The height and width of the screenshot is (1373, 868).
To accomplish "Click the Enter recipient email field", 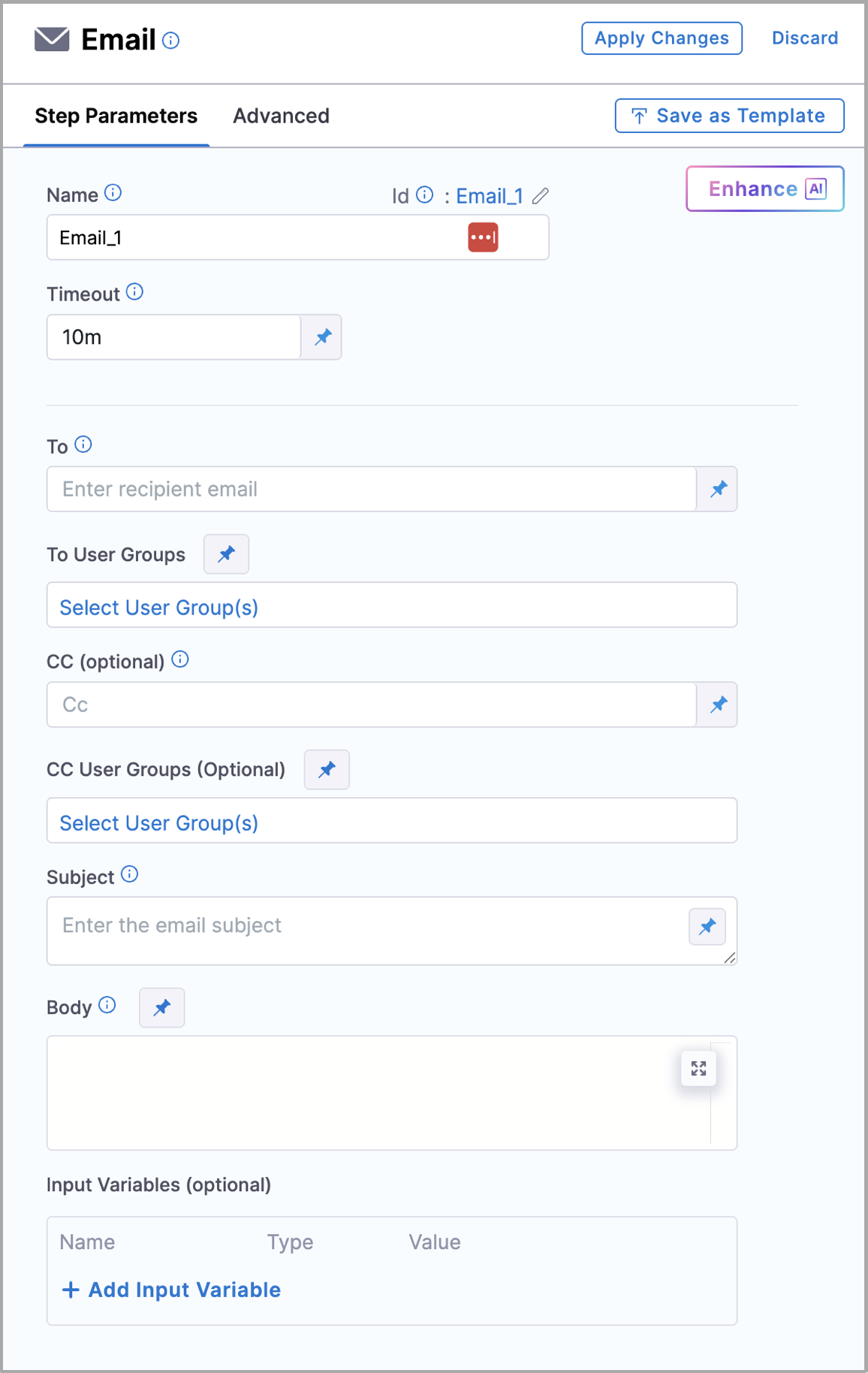I will [371, 489].
